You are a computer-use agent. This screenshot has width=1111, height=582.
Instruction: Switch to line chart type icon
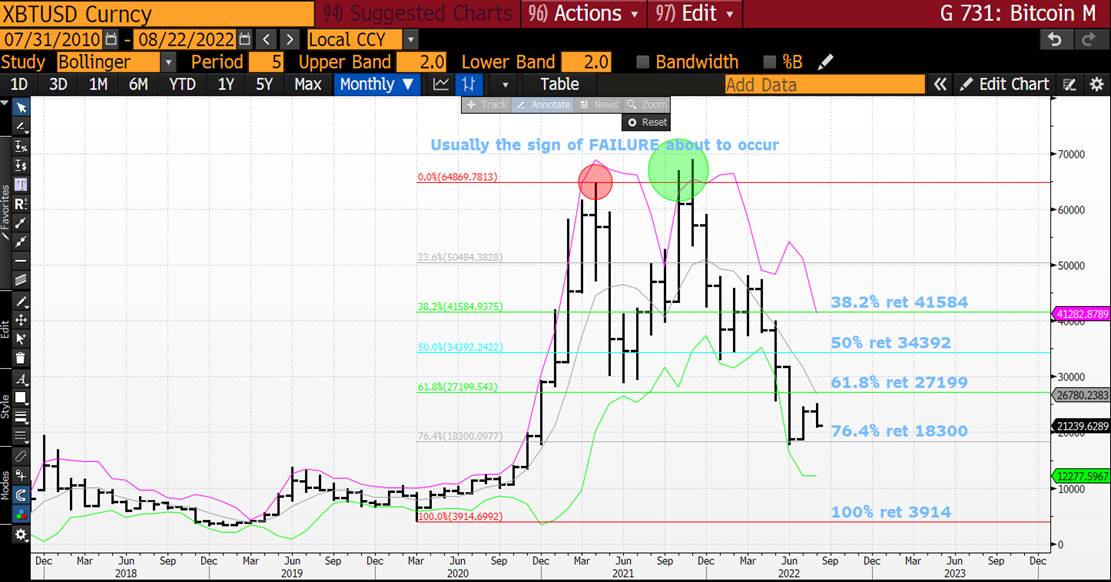(x=441, y=84)
